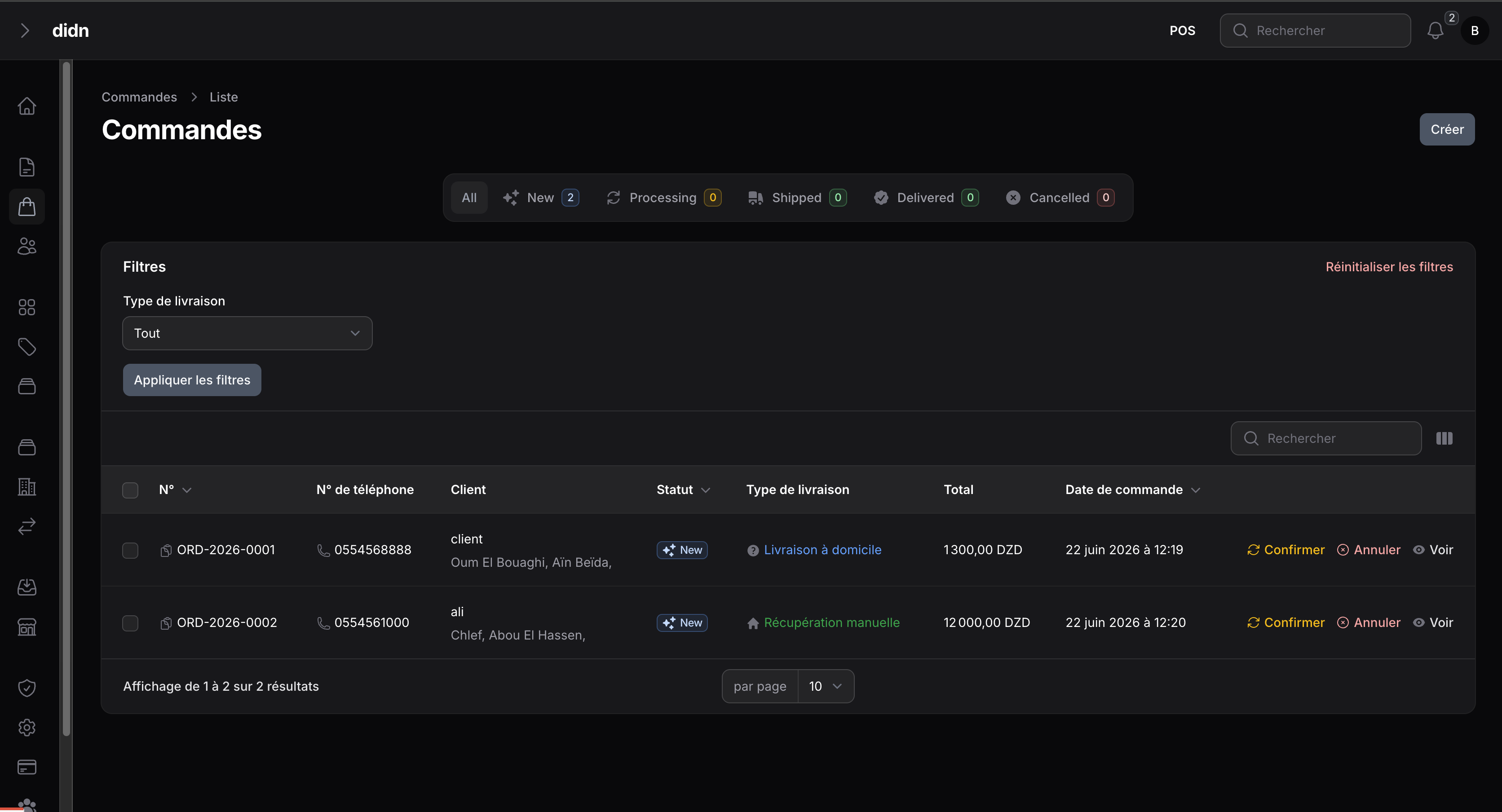Click the Commandes breadcrumb link

139,97
